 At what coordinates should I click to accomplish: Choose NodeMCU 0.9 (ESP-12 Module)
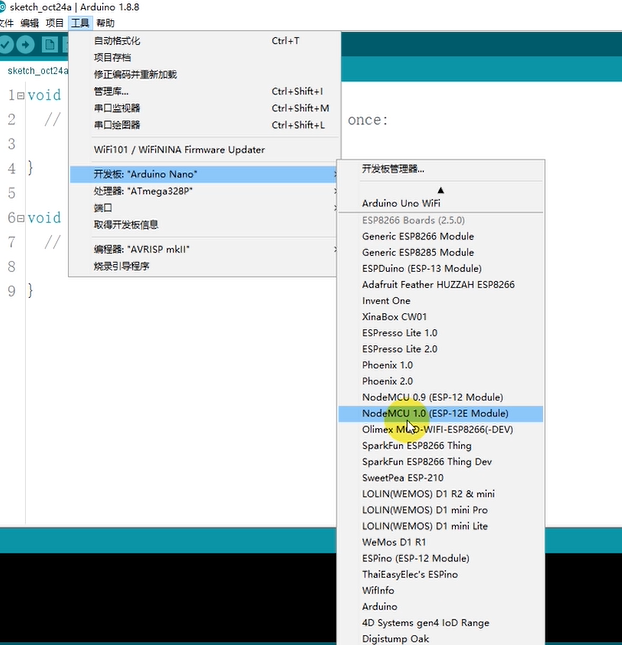(441, 397)
